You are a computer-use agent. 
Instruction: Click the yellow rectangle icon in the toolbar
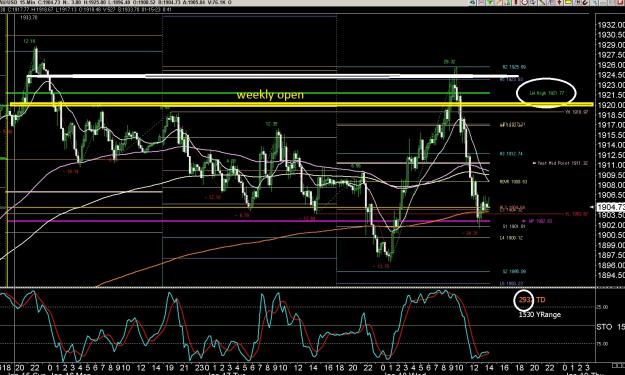click(x=568, y=2)
